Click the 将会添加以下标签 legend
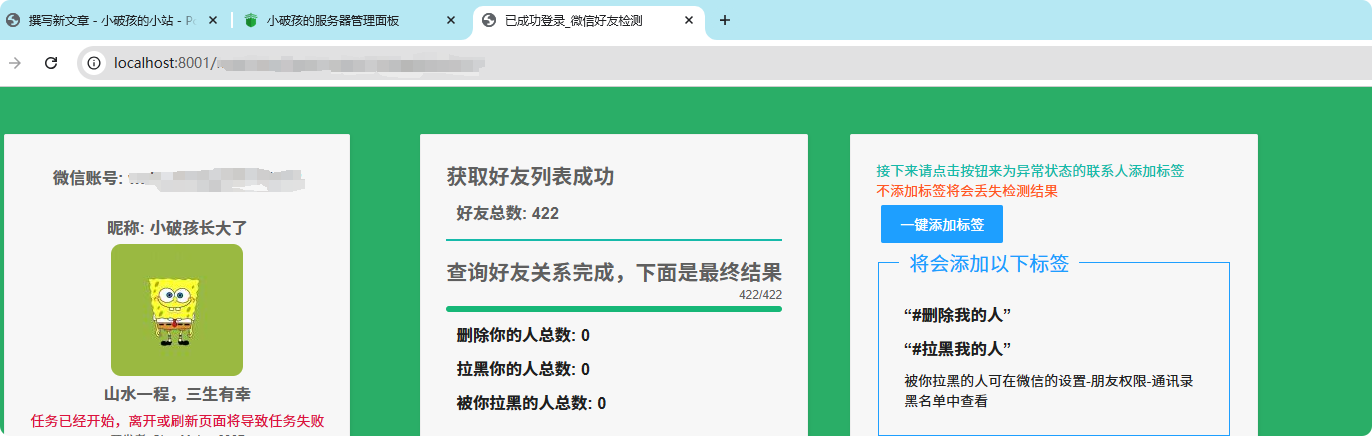This screenshot has width=1372, height=436. click(990, 264)
